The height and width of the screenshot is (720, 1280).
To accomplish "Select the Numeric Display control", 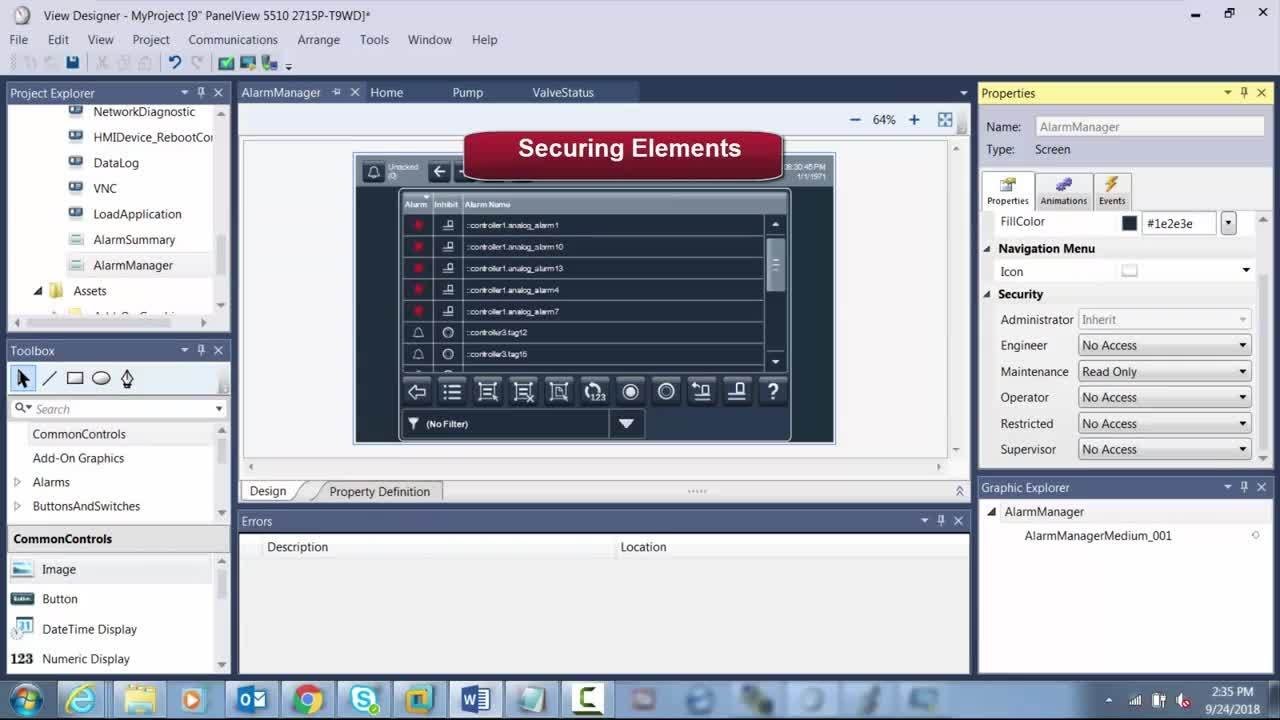I will [86, 659].
